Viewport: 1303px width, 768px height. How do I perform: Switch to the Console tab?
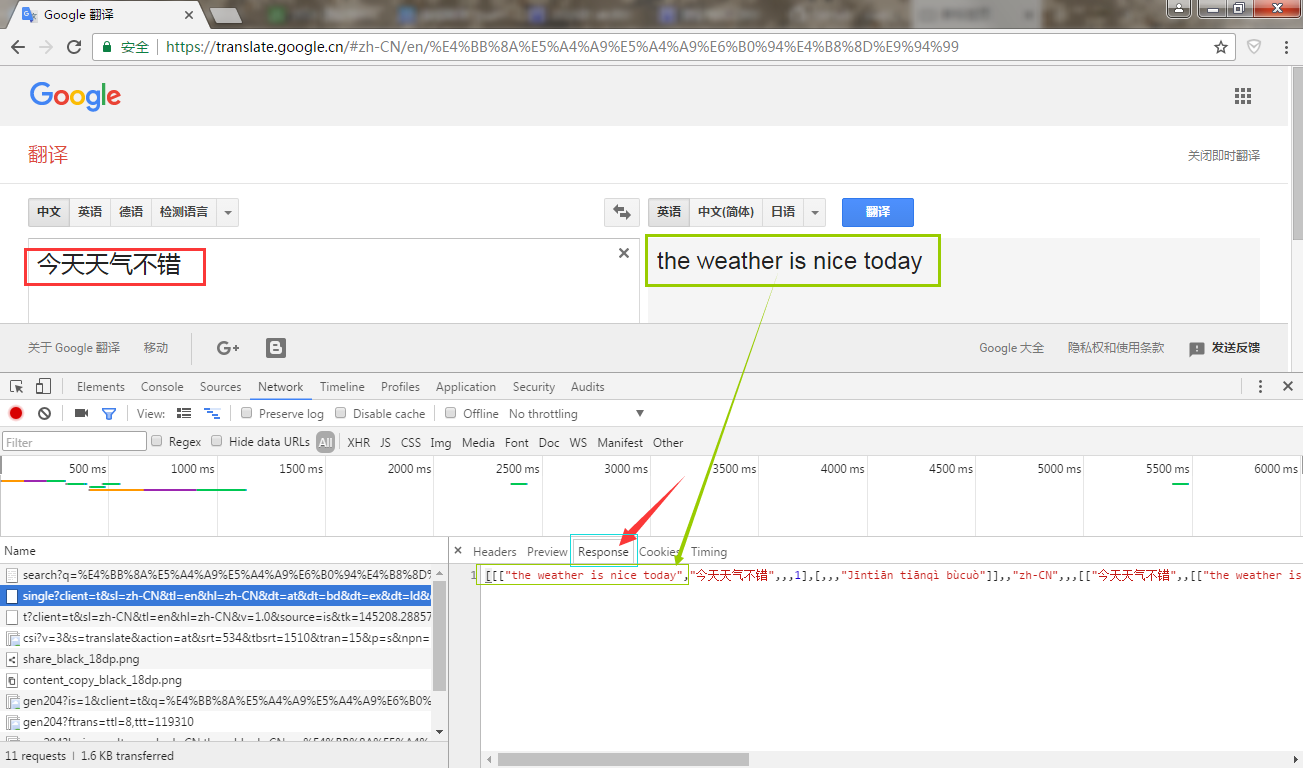(x=162, y=387)
